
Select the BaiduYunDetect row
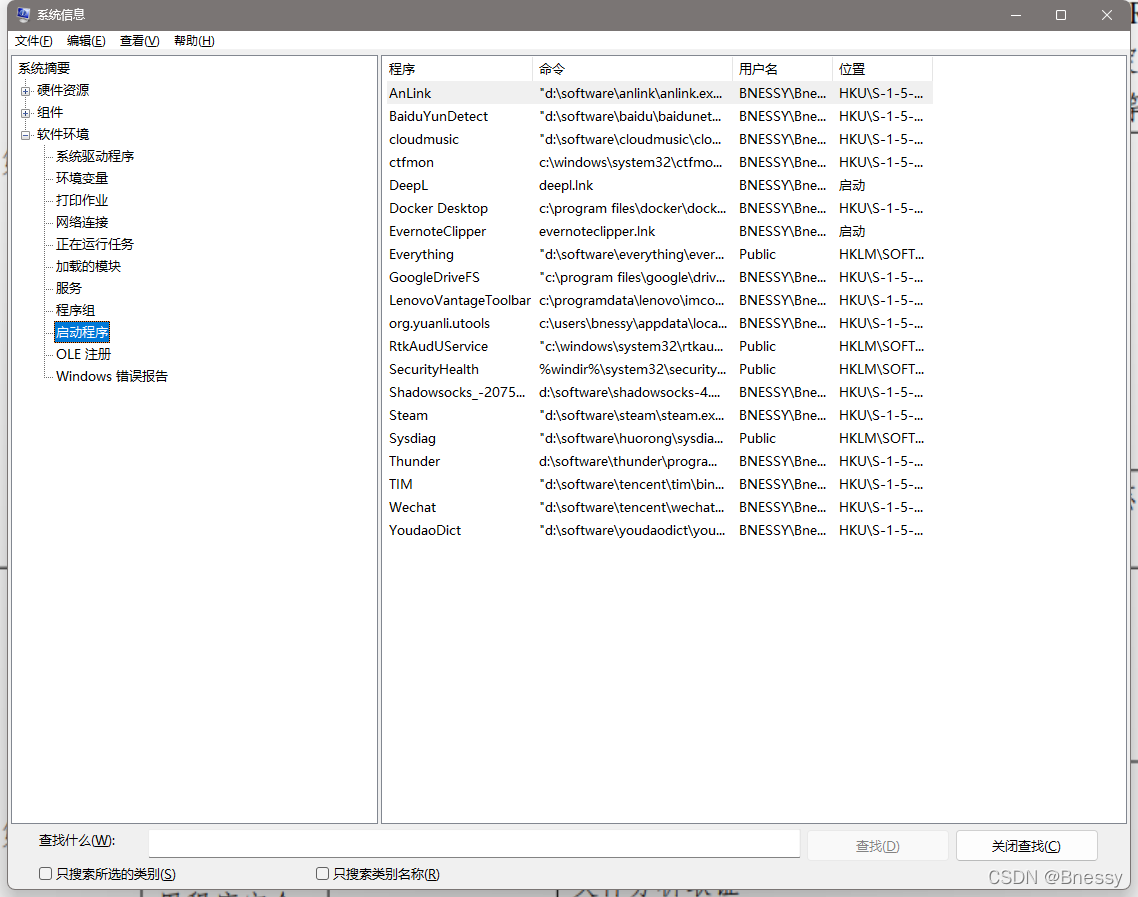(658, 116)
